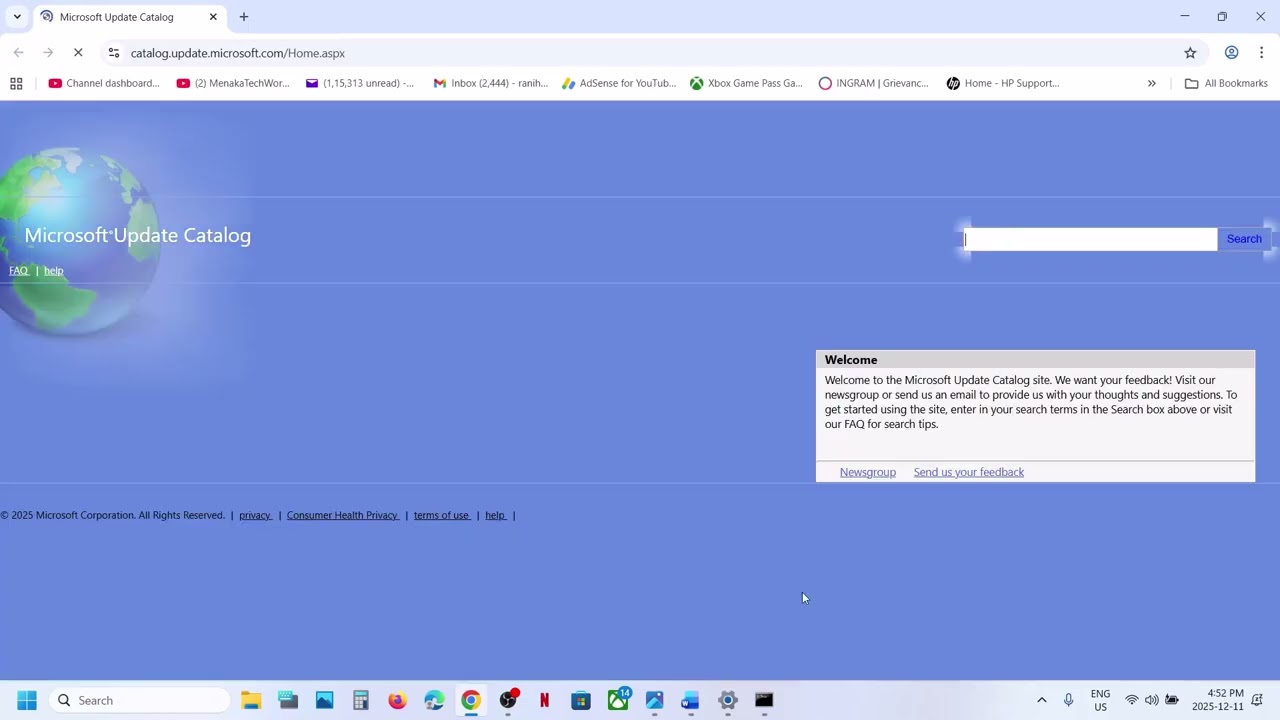Open OBS Studio taskbar icon
Screen dimensions: 1280x720
pyautogui.click(x=508, y=700)
